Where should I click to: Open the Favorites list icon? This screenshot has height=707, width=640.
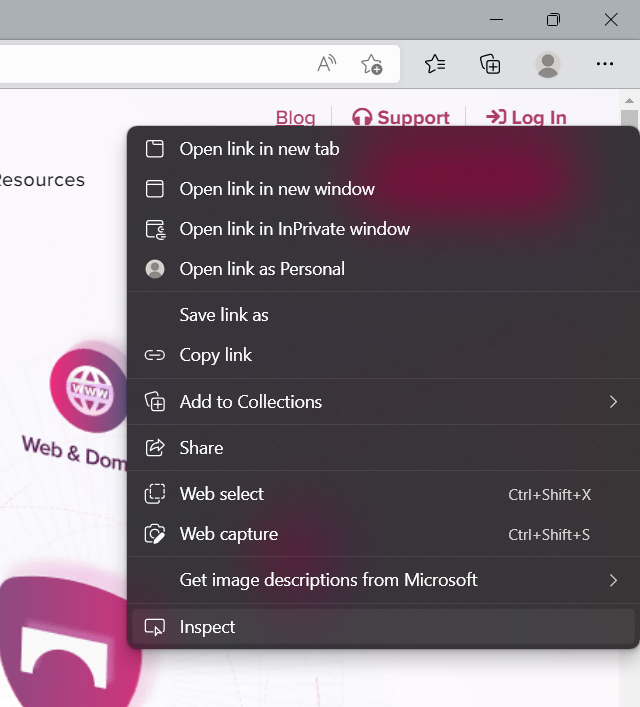pyautogui.click(x=435, y=64)
